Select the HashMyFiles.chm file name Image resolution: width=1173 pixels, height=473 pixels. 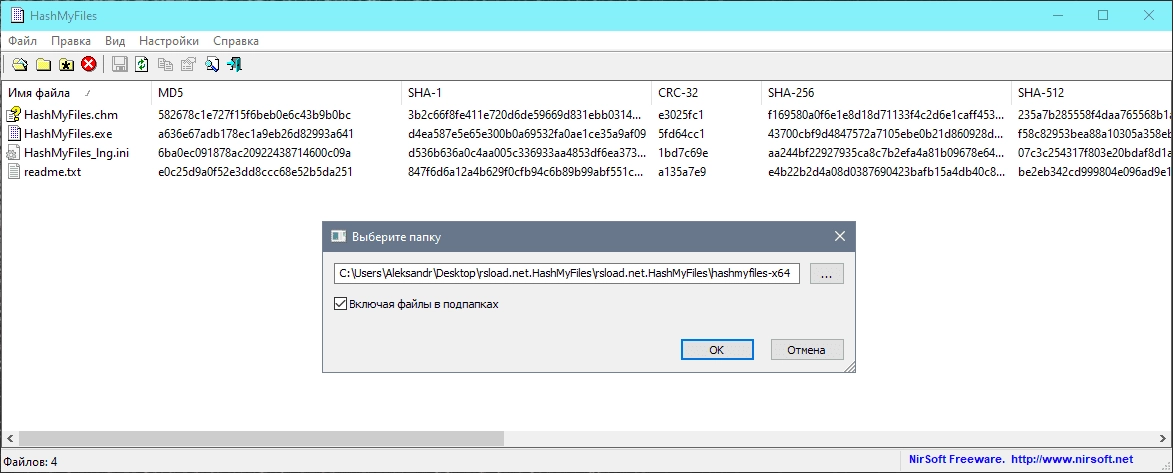pyautogui.click(x=71, y=115)
